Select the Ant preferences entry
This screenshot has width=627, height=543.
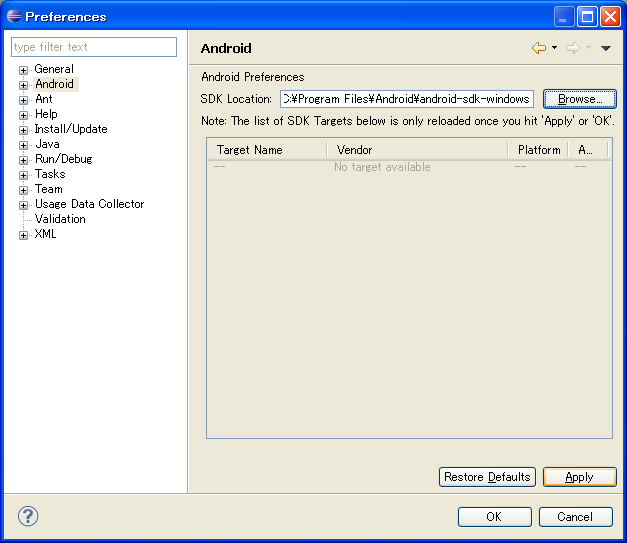[43, 99]
